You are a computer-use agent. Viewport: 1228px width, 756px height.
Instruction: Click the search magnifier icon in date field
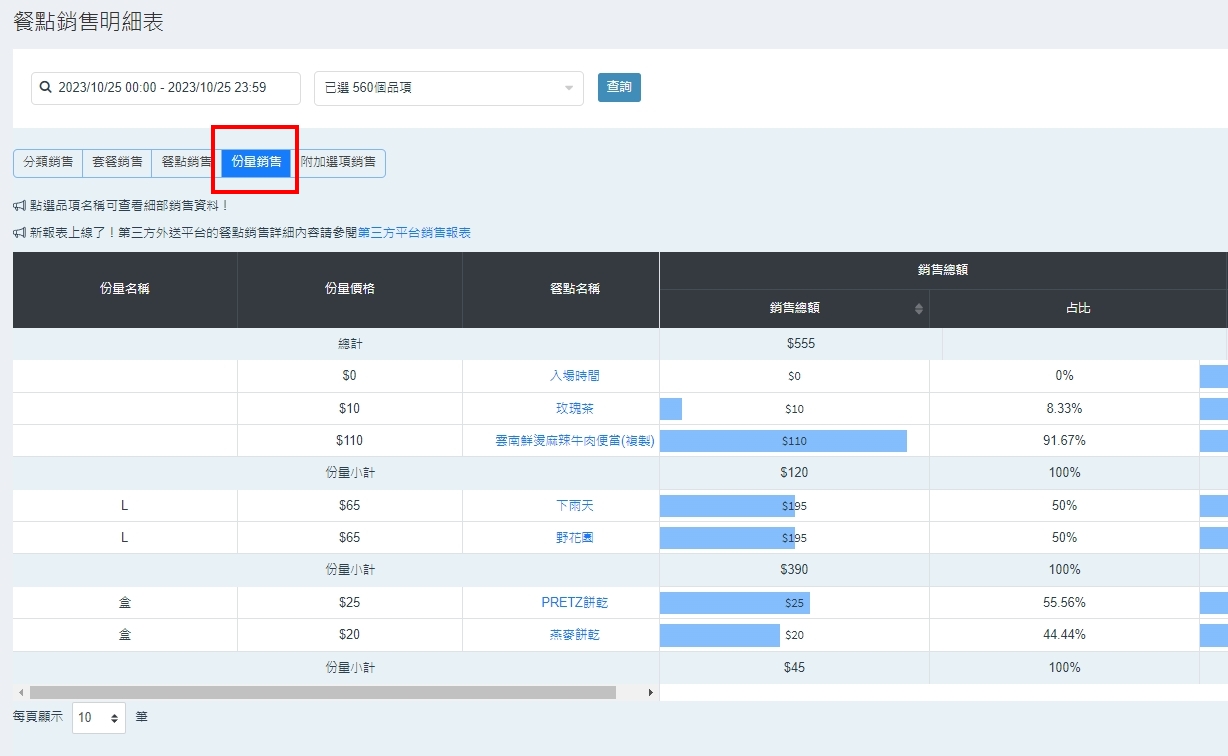tap(45, 88)
